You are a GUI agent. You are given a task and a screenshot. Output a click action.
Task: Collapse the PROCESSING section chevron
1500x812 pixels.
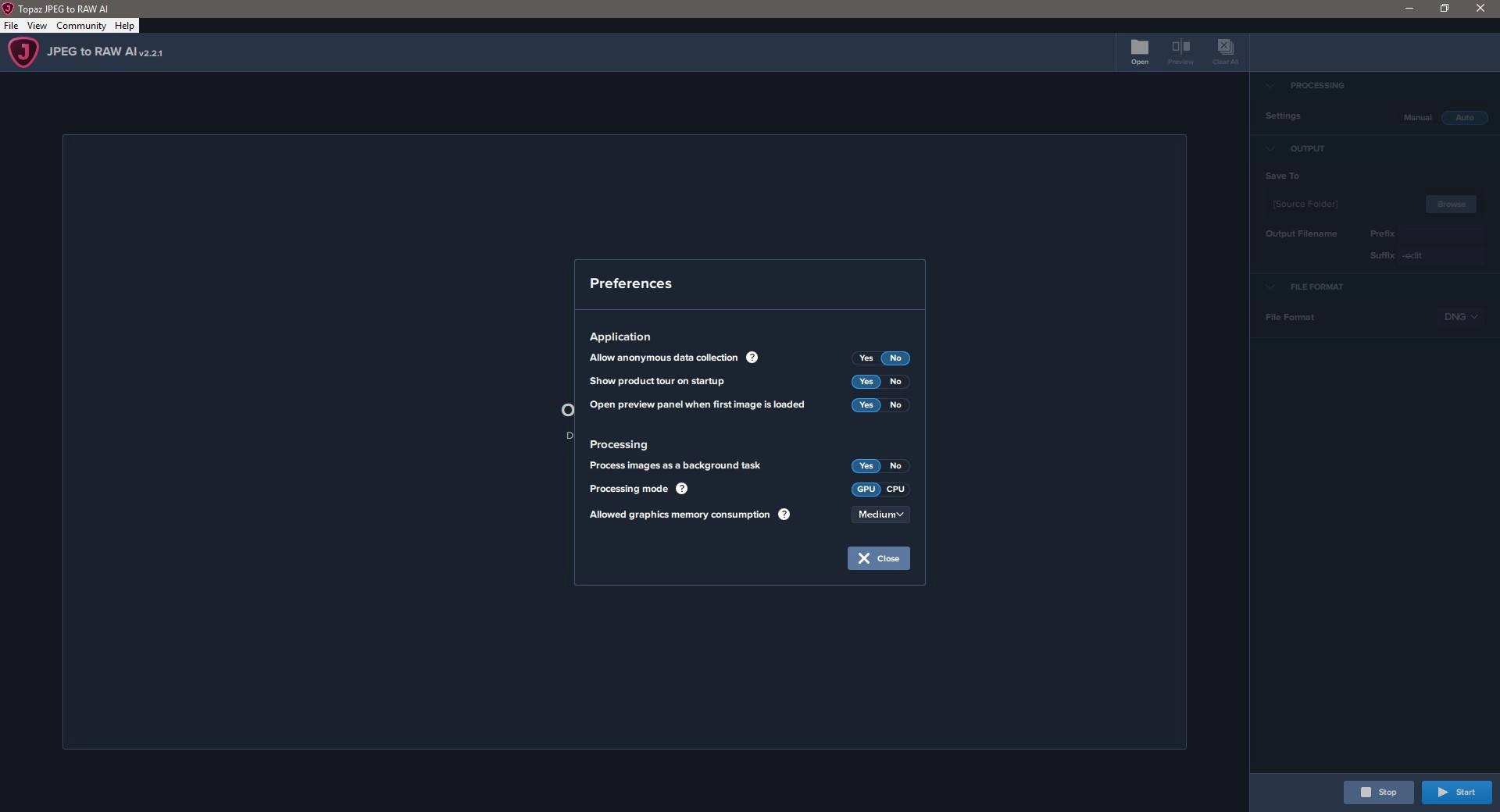point(1270,86)
